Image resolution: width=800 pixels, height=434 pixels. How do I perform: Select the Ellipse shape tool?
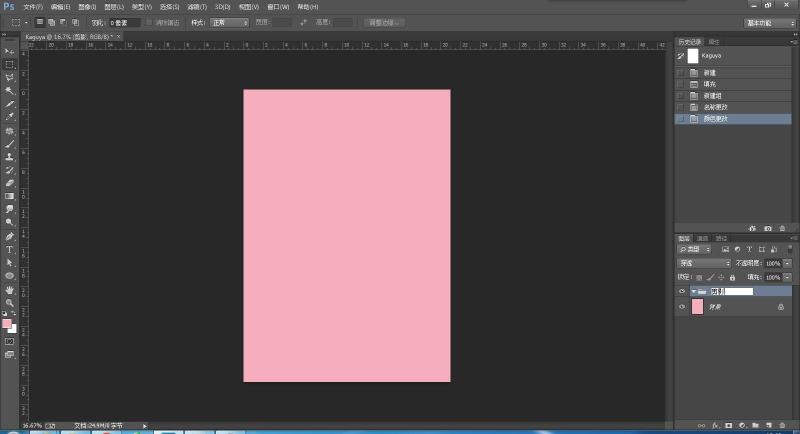(9, 276)
